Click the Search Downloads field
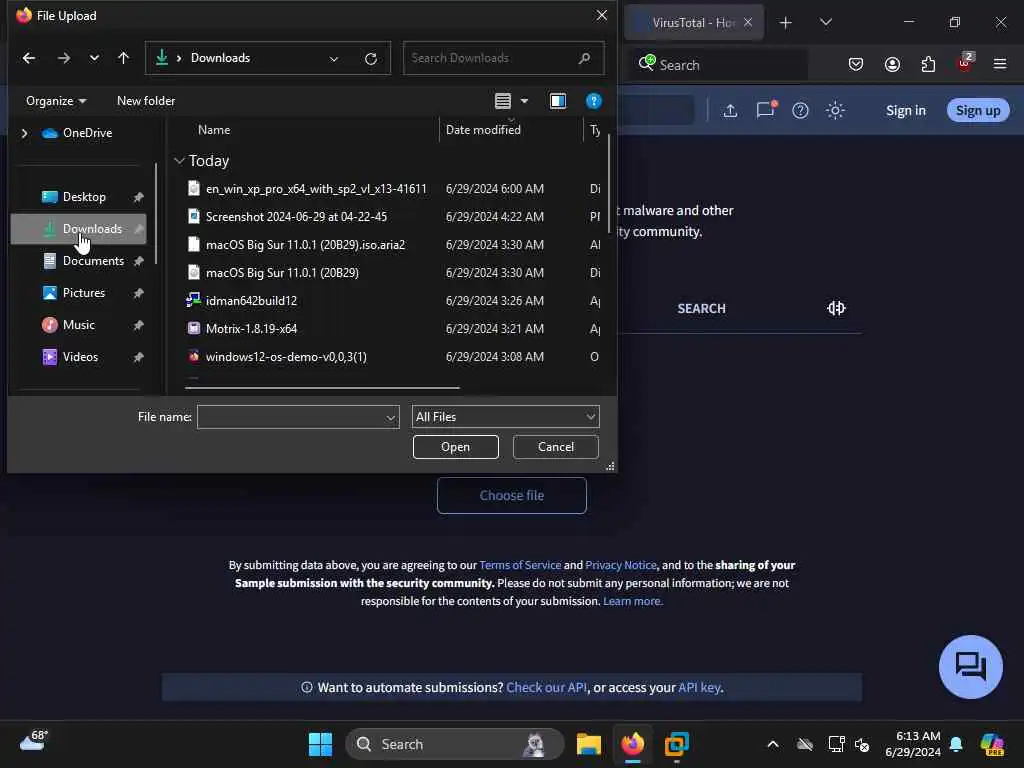The image size is (1024, 768). tap(504, 58)
